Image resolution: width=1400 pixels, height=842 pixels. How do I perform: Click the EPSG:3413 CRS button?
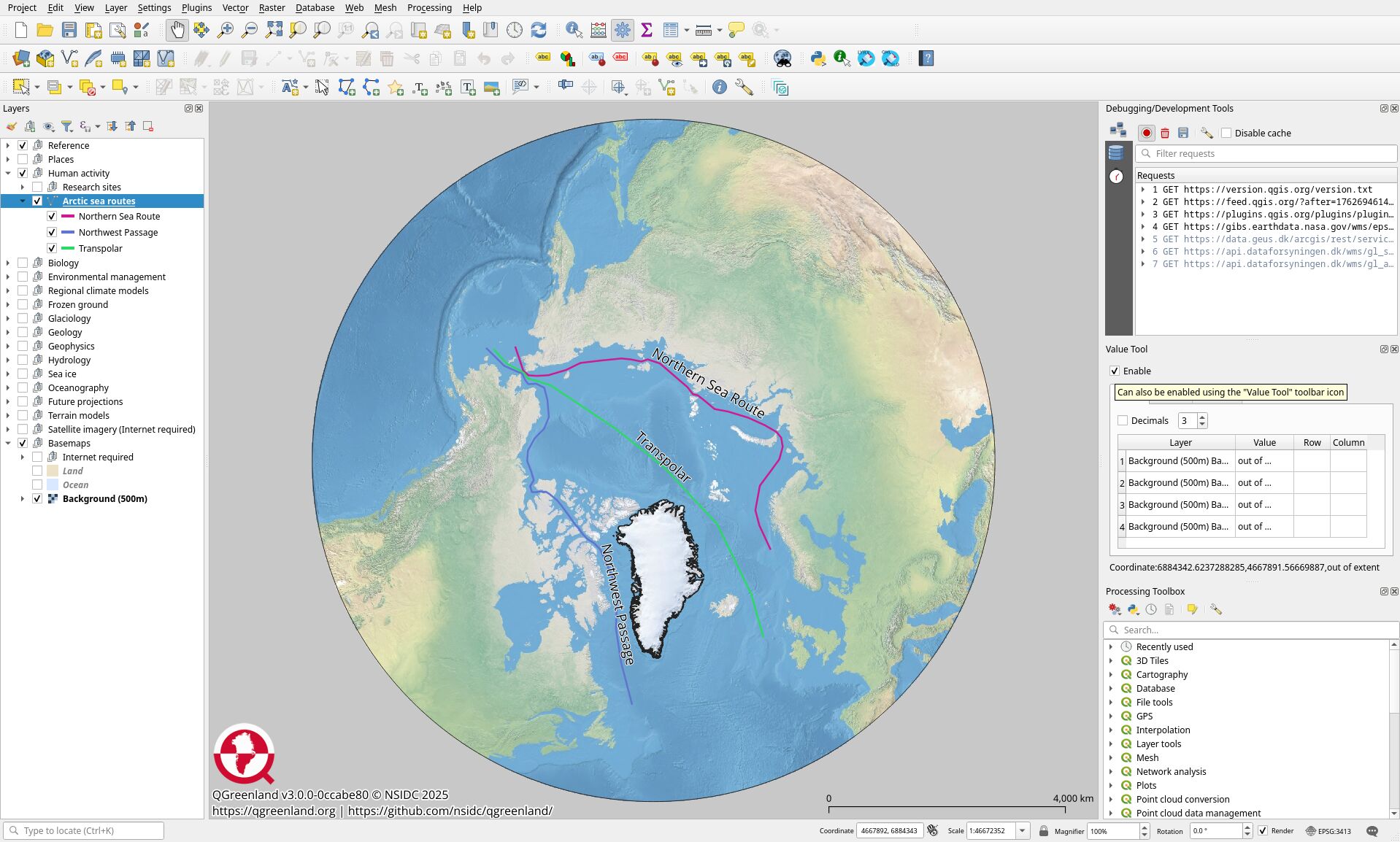(x=1328, y=830)
